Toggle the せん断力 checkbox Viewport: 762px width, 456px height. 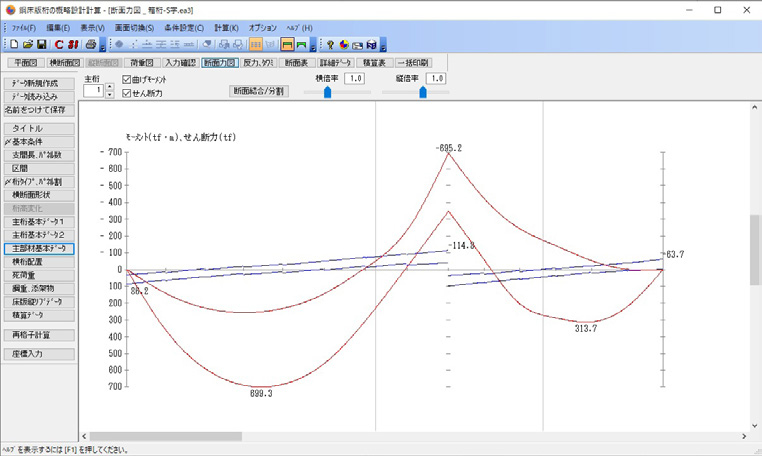(126, 93)
